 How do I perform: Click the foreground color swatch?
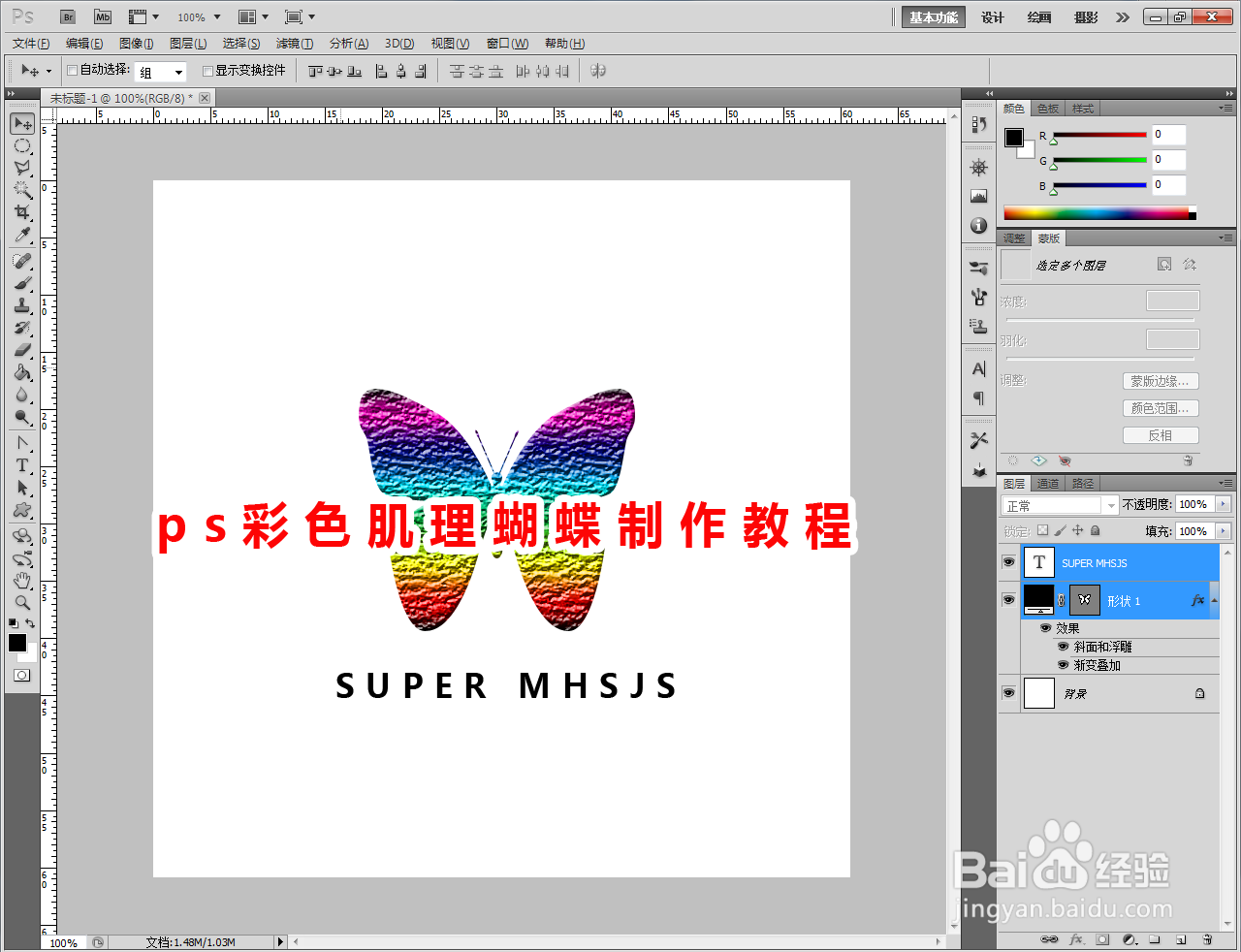(16, 643)
